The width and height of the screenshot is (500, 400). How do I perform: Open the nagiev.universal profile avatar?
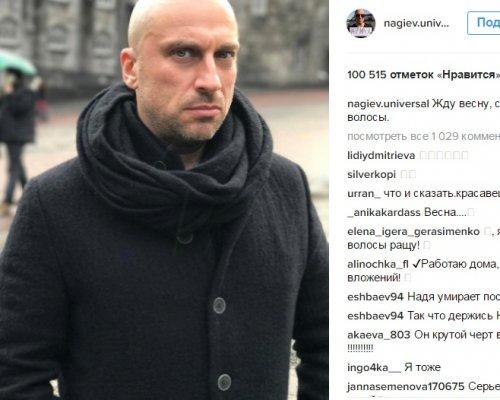pos(361,23)
